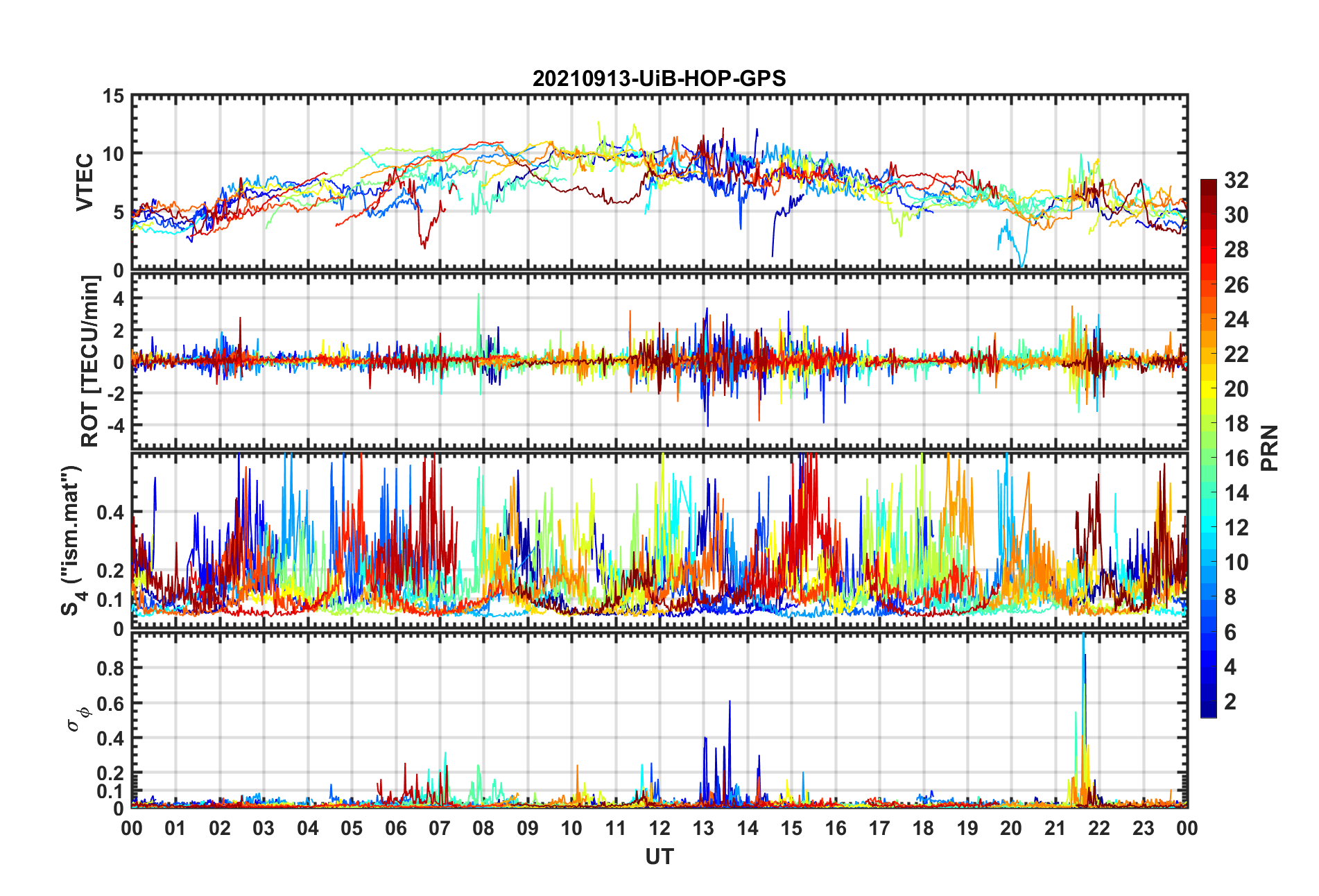
Task: Click colorbar tick value 26
Action: pos(1236,284)
